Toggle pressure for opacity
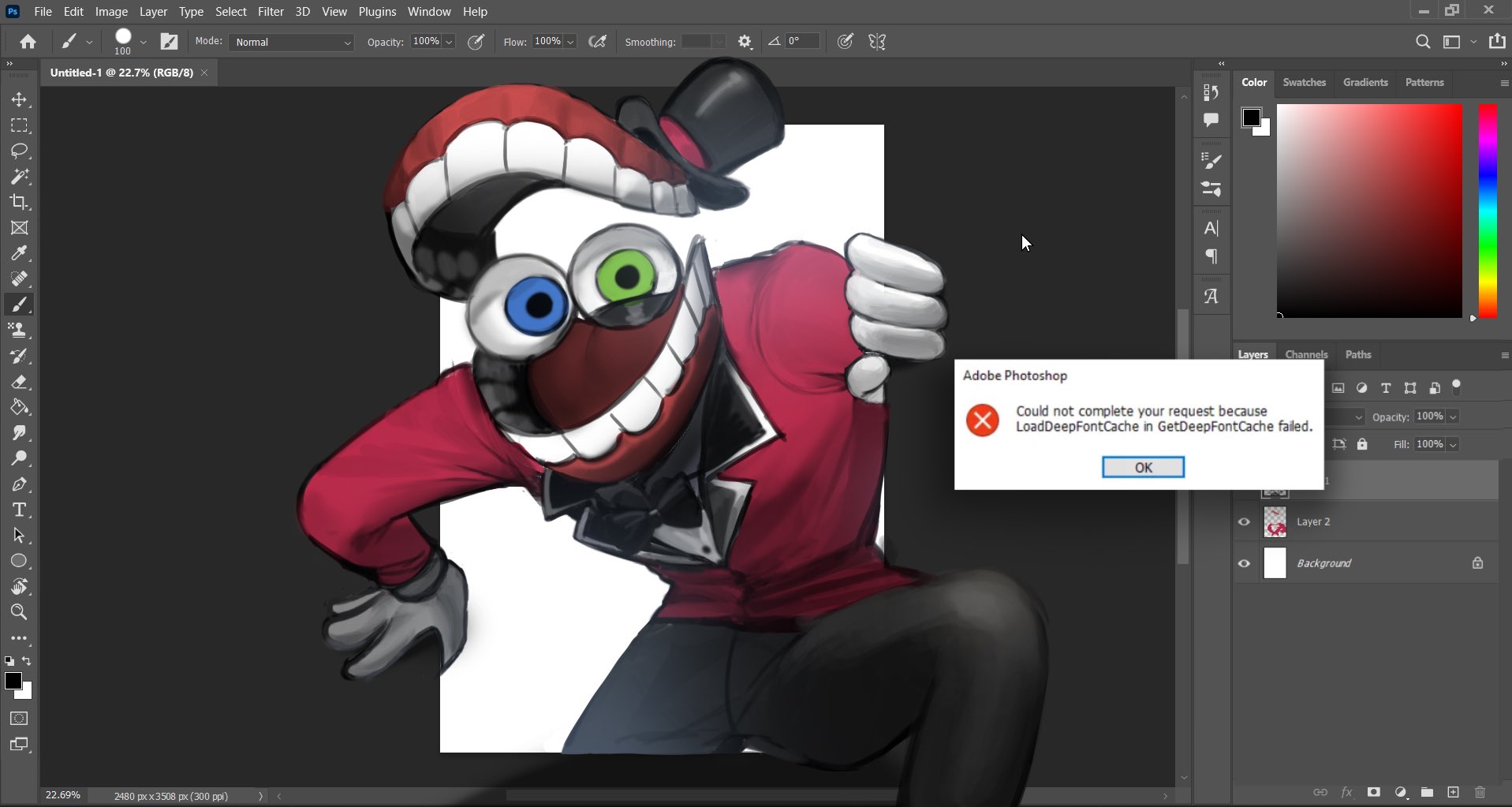1512x807 pixels. tap(476, 42)
